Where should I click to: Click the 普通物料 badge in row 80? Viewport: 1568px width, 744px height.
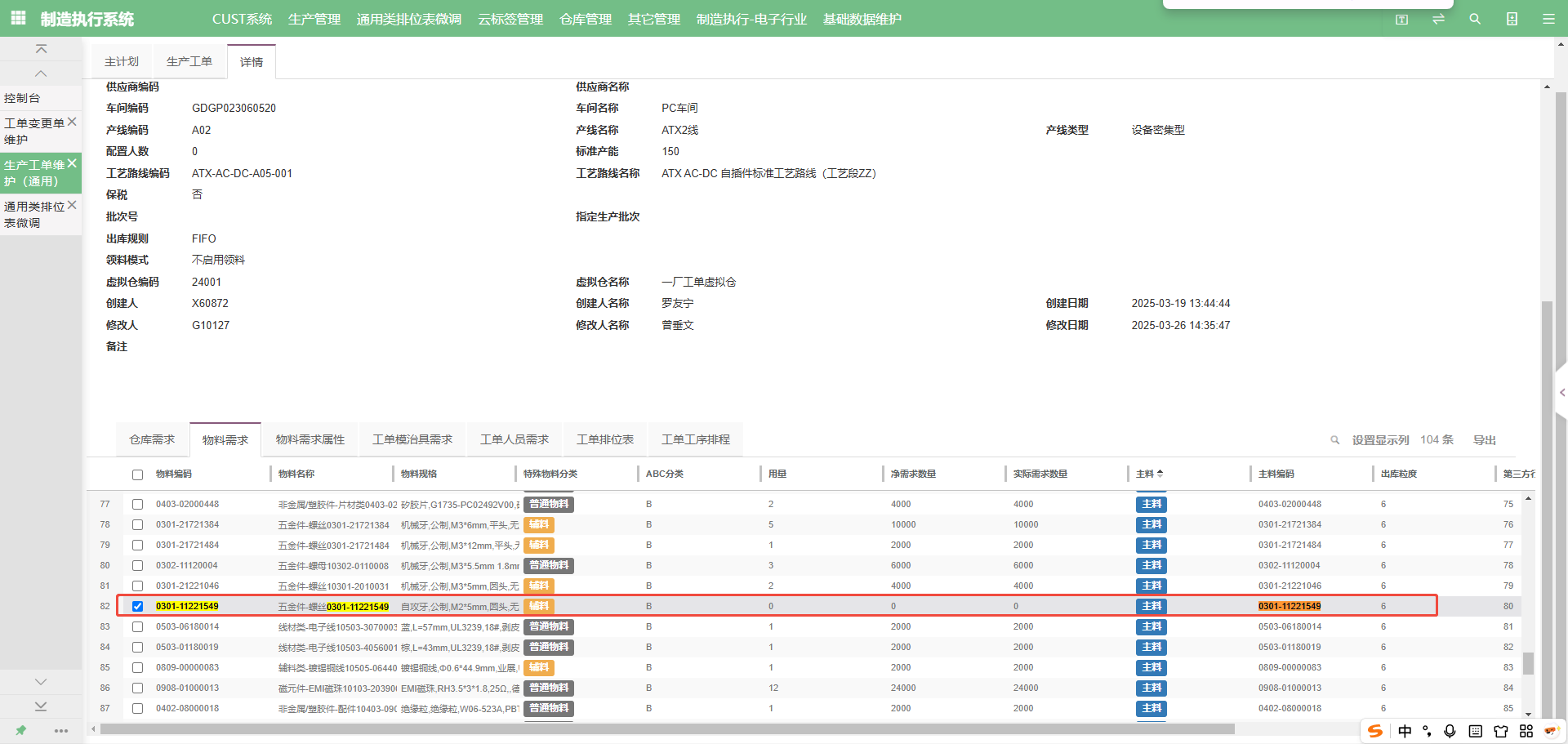[549, 566]
